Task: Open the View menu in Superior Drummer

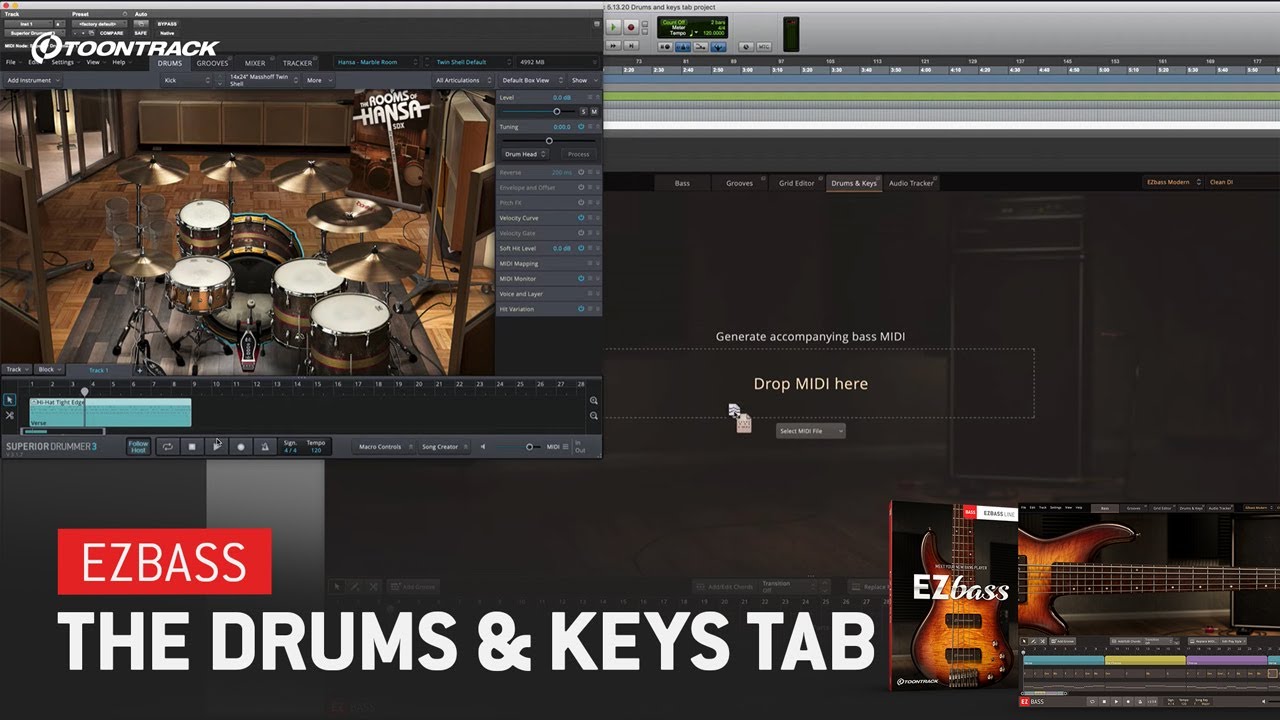Action: 94,62
